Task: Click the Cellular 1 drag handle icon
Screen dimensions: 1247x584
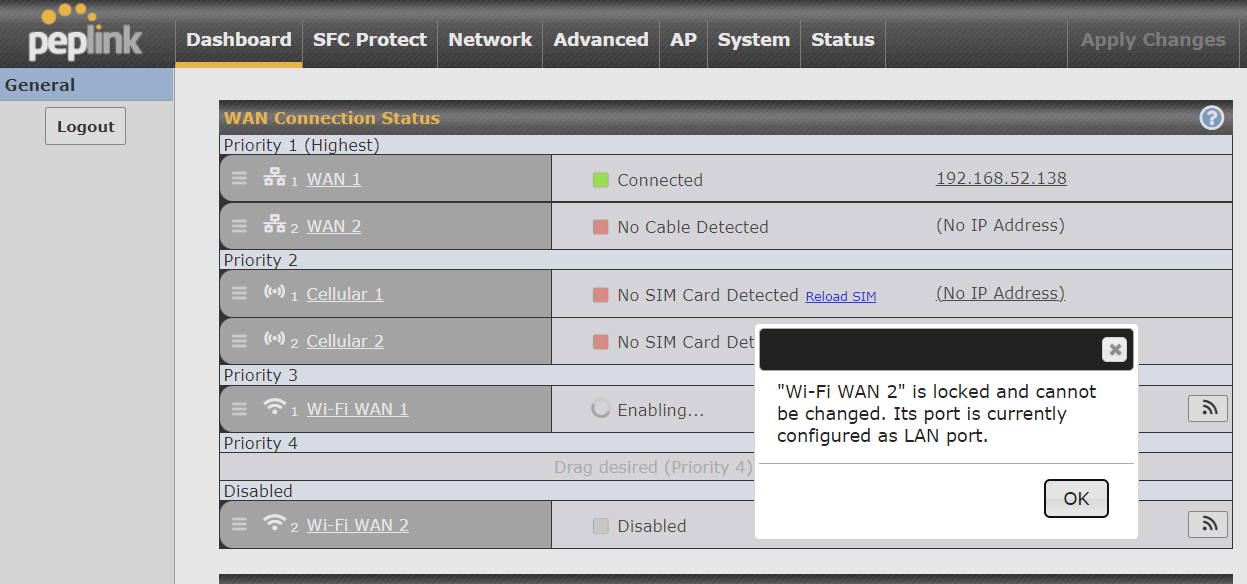Action: click(x=239, y=294)
